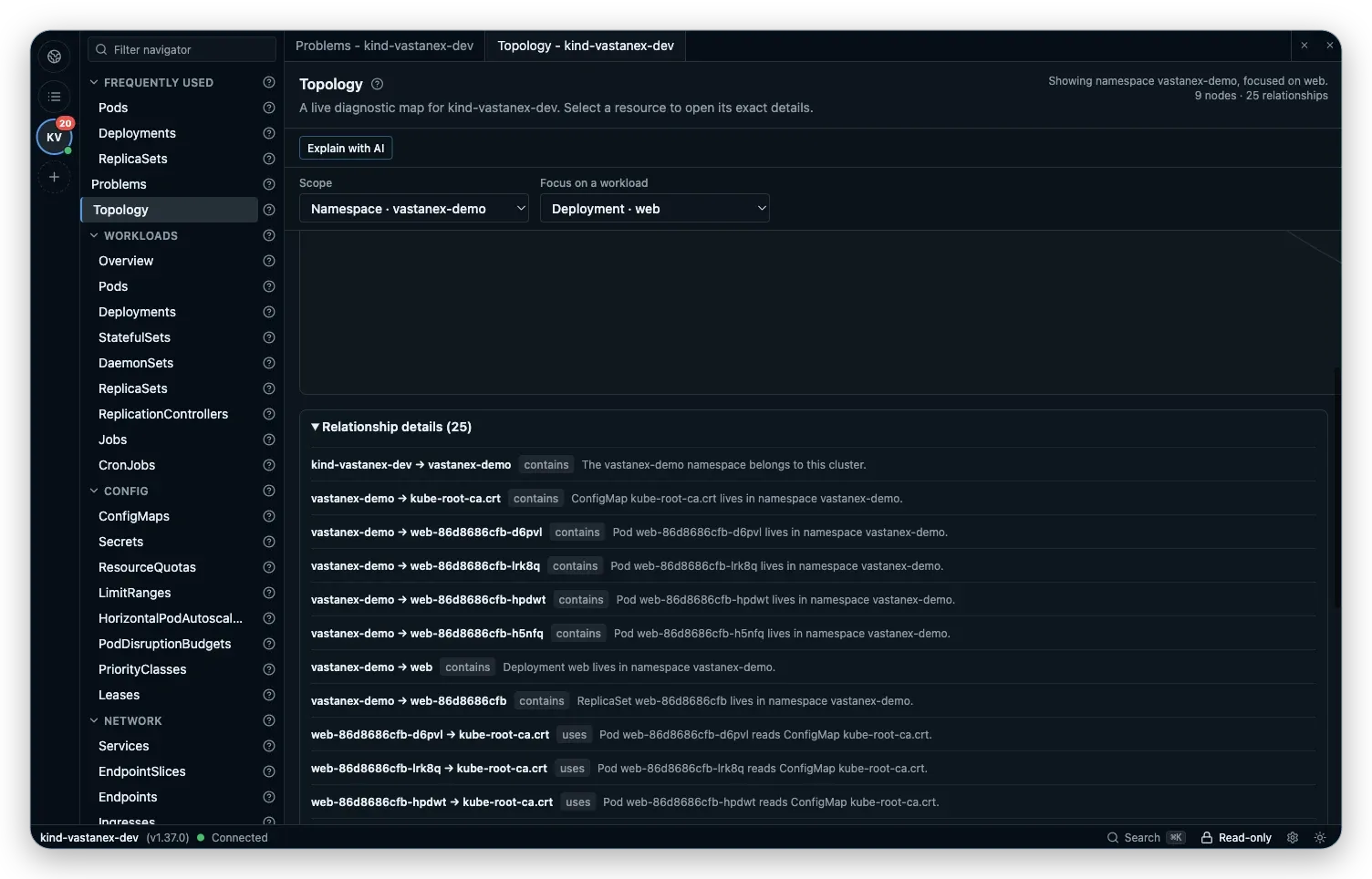This screenshot has height=879, width=1372.
Task: Click Explain with AI button
Action: click(346, 149)
